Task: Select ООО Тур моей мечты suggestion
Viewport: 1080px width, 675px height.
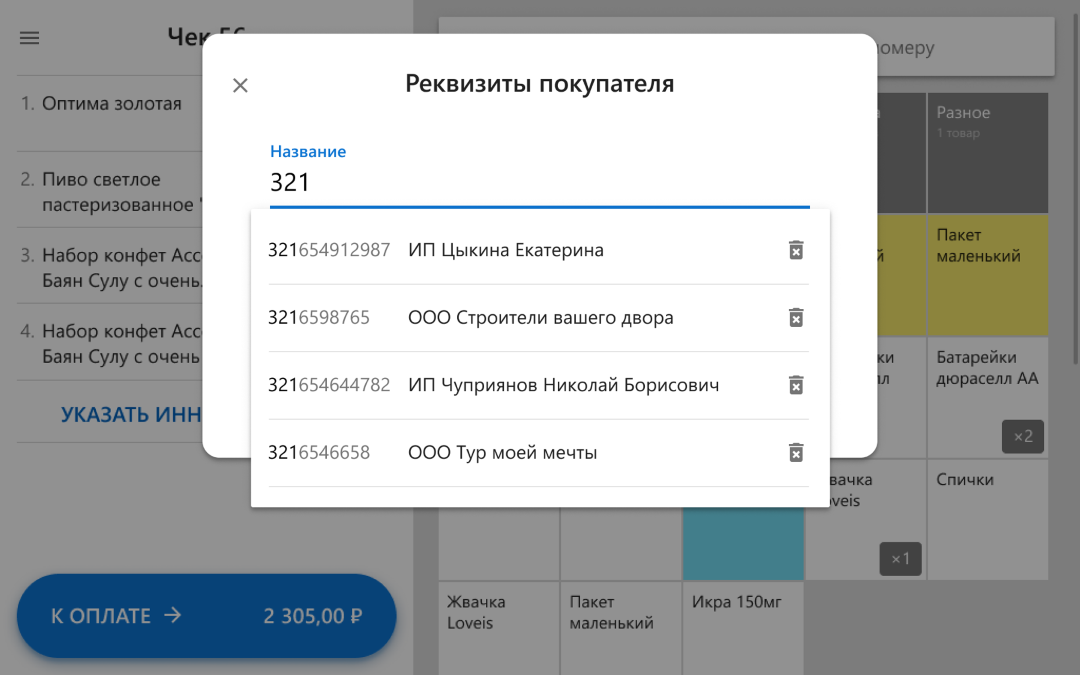Action: pos(502,453)
